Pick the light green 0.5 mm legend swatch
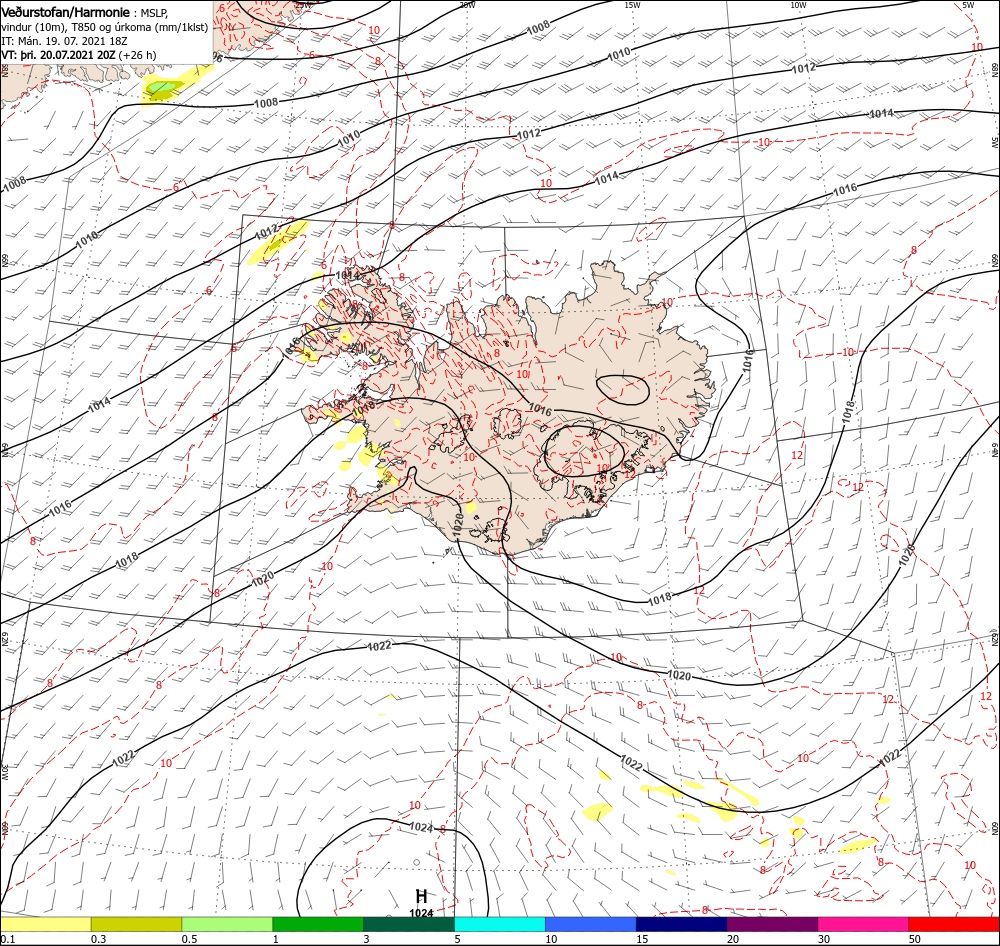This screenshot has height=946, width=1000. (x=227, y=924)
